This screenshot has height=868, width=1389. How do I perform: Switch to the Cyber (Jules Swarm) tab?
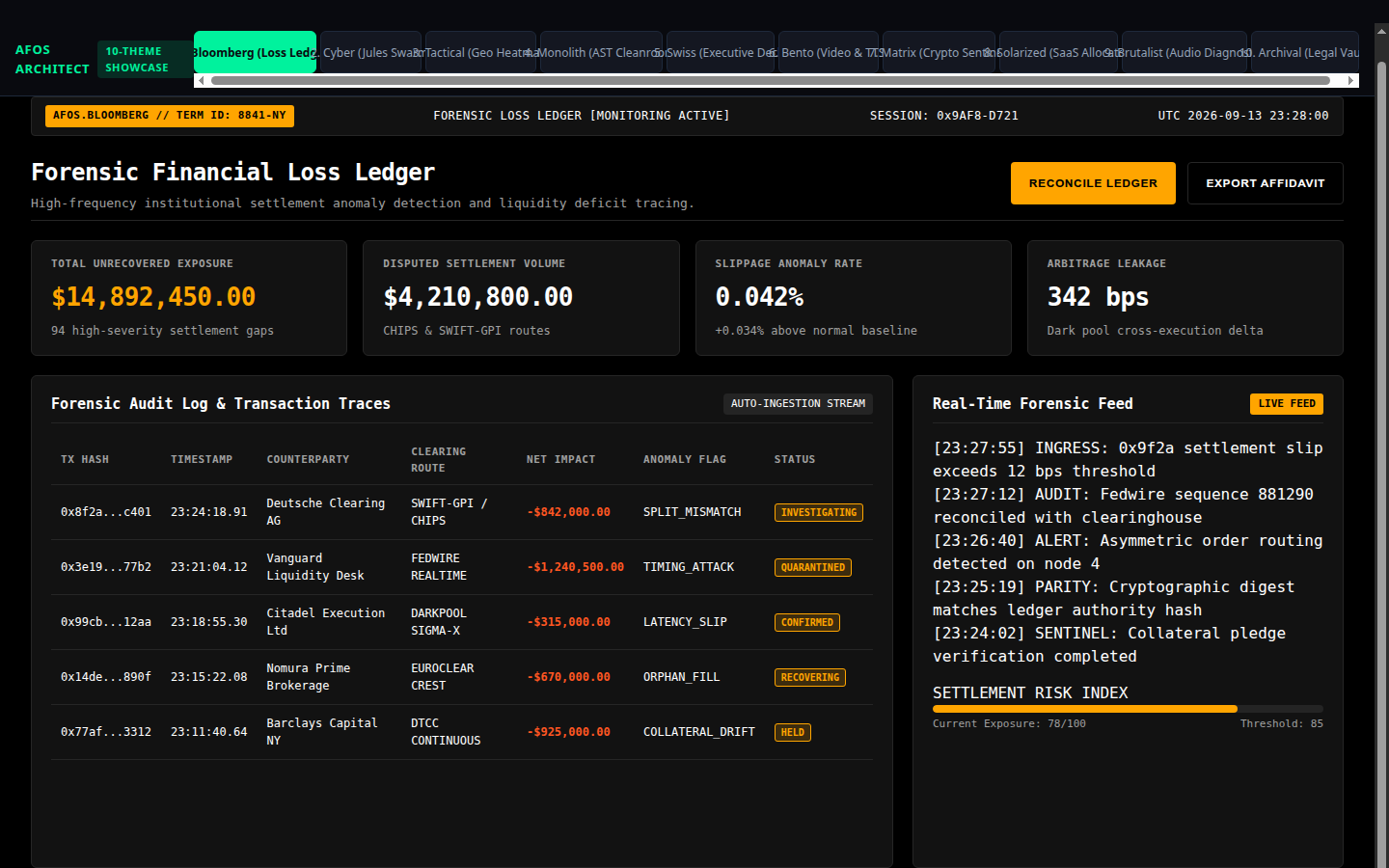coord(371,52)
